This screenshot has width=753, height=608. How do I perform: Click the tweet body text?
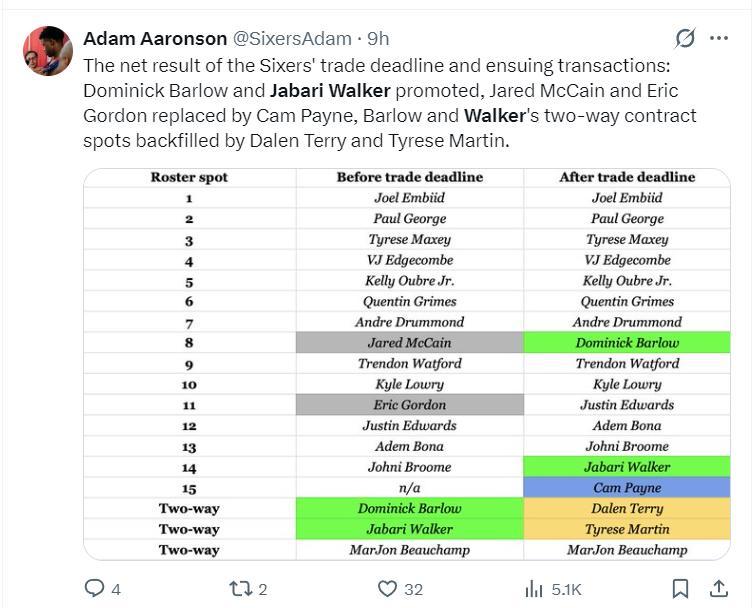click(x=390, y=103)
